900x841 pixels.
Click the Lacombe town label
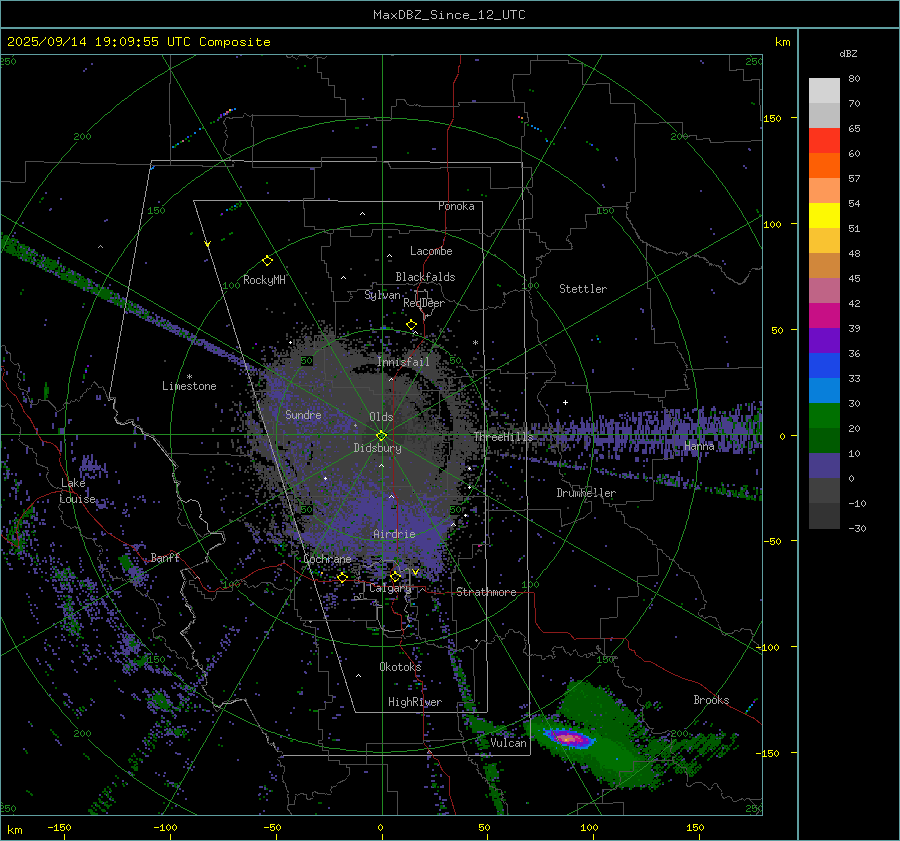point(431,251)
